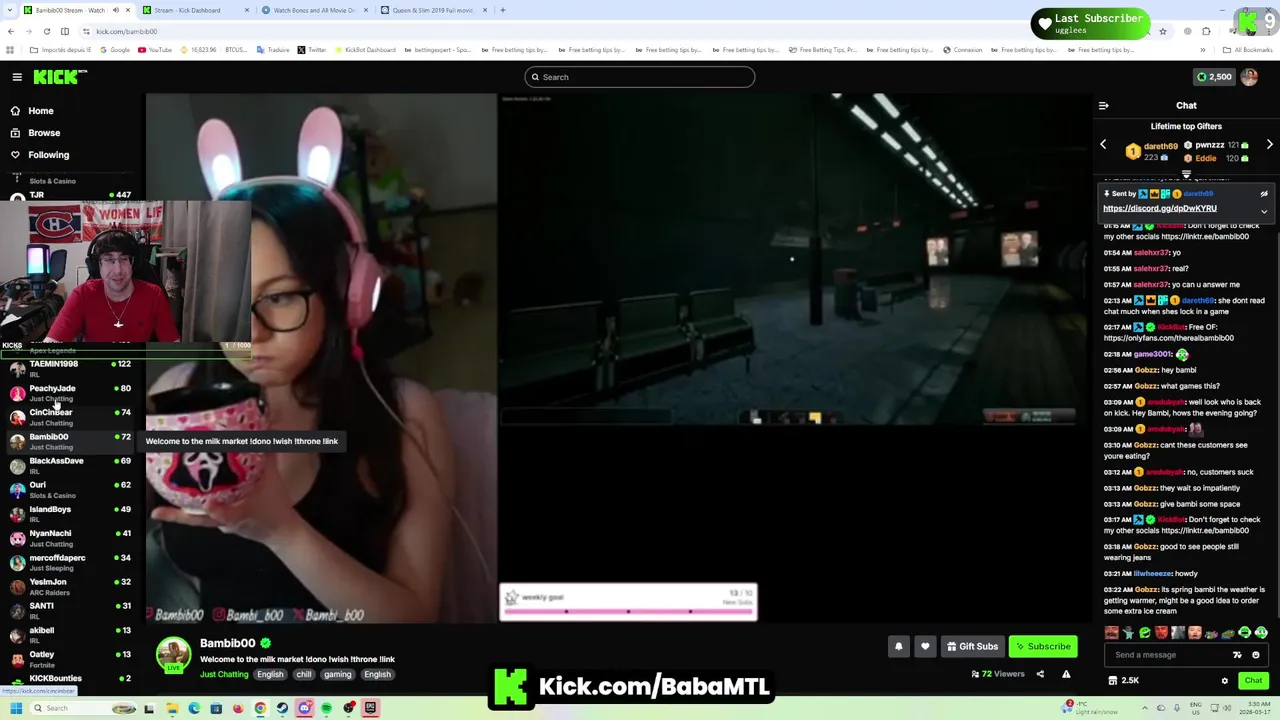Open the 2,500 points balance

coord(1214,77)
